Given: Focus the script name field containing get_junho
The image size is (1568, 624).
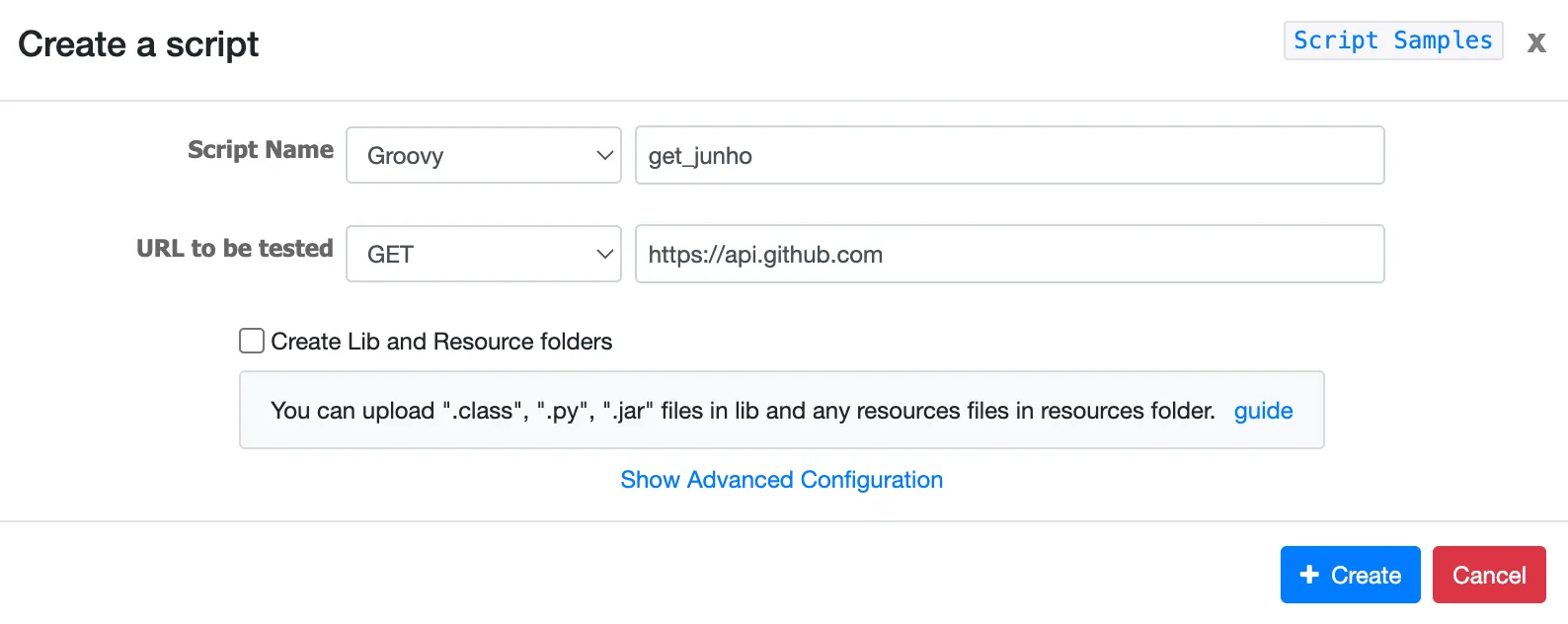Looking at the screenshot, I should pos(1009,156).
